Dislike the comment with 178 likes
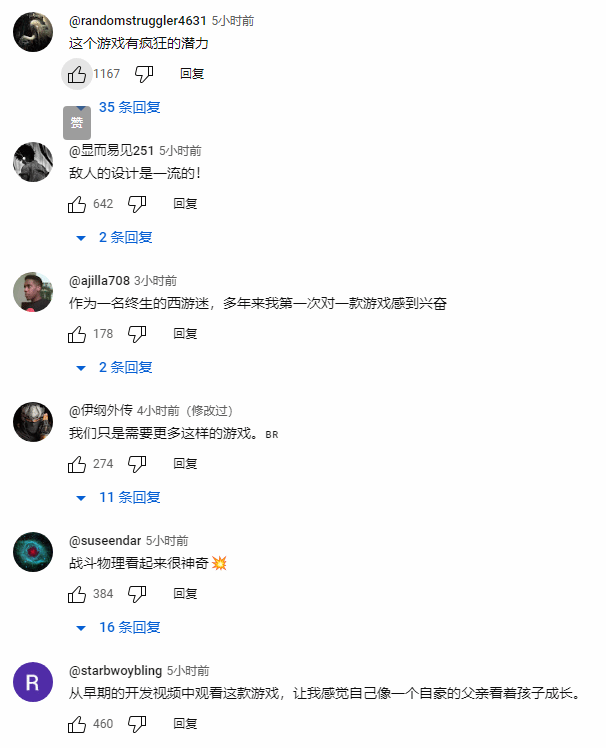Image resolution: width=606 pixels, height=748 pixels. (x=137, y=334)
